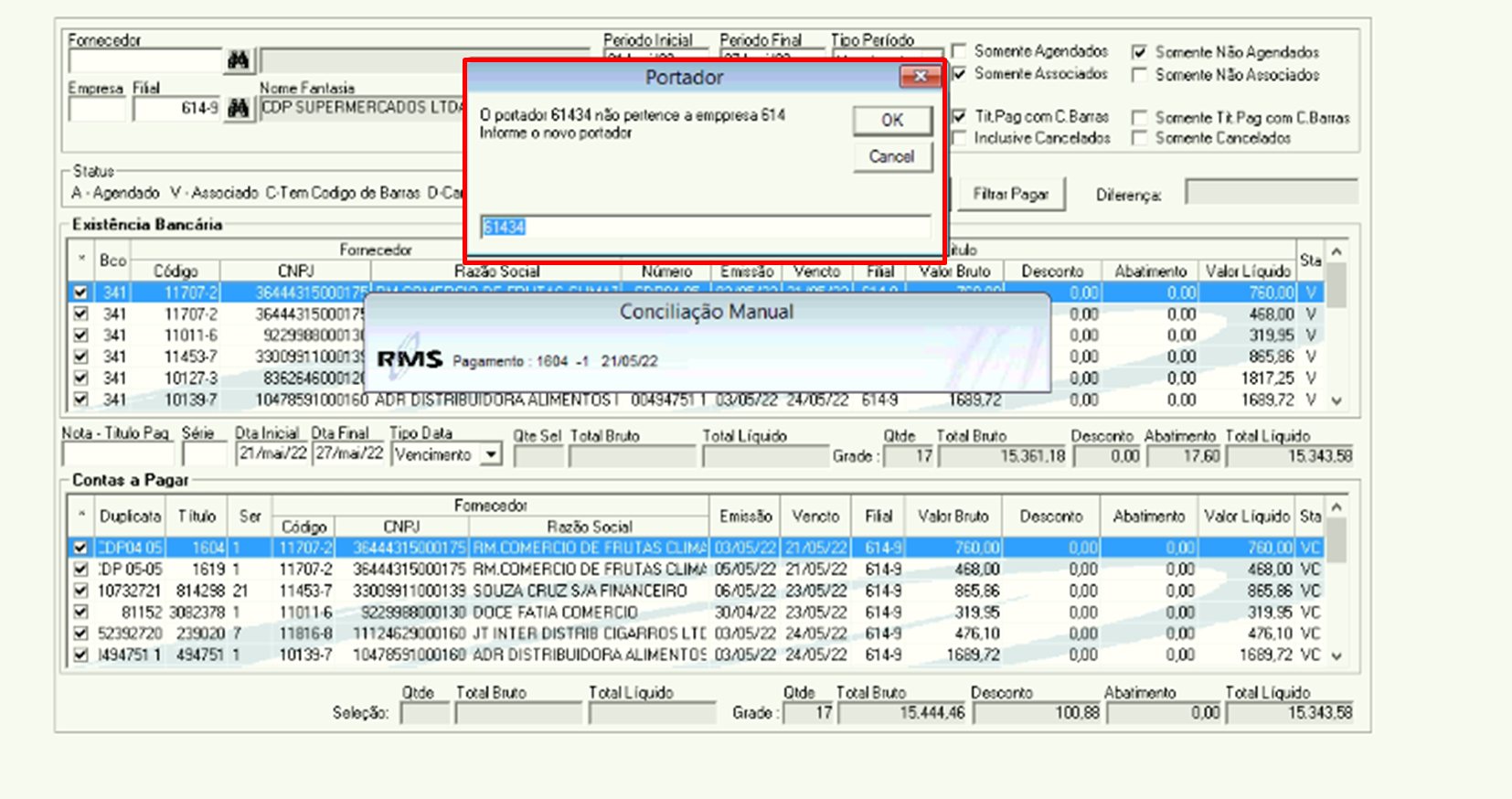Uncheck Somente Não Agendados checkbox

[x=1139, y=52]
